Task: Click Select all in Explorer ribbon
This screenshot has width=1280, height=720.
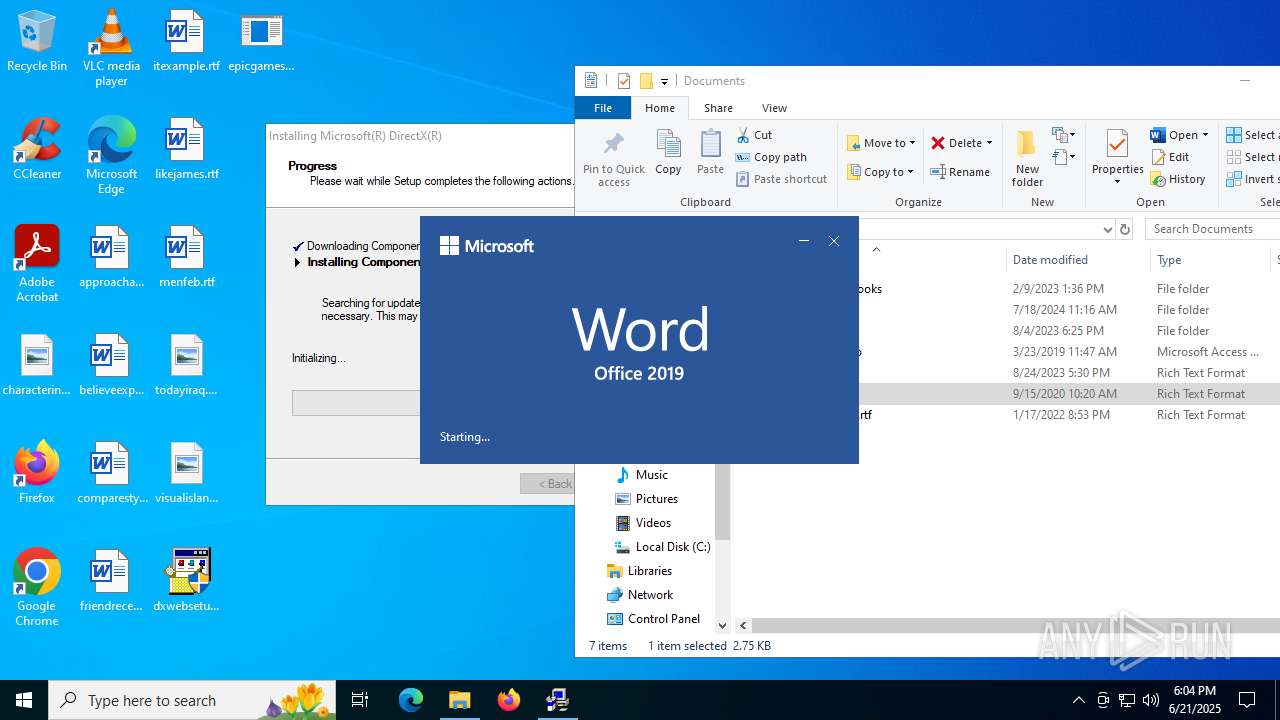Action: [1252, 135]
